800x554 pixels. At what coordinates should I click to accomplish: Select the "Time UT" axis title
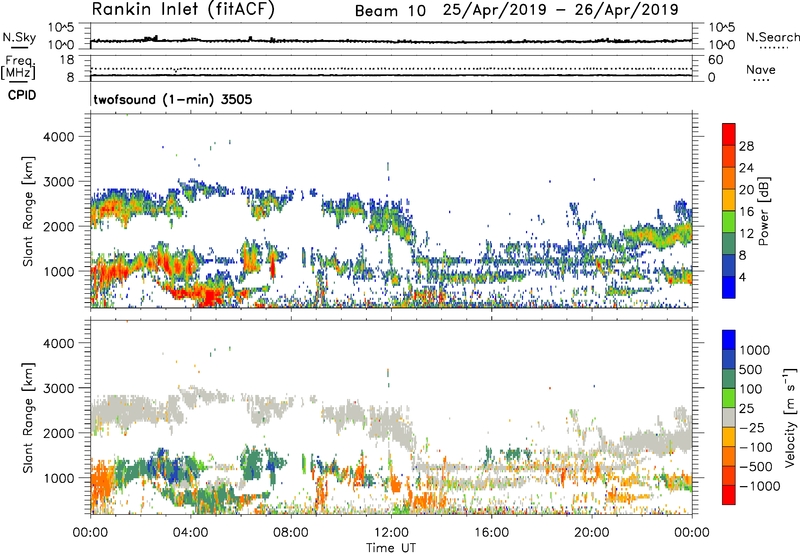(391, 548)
